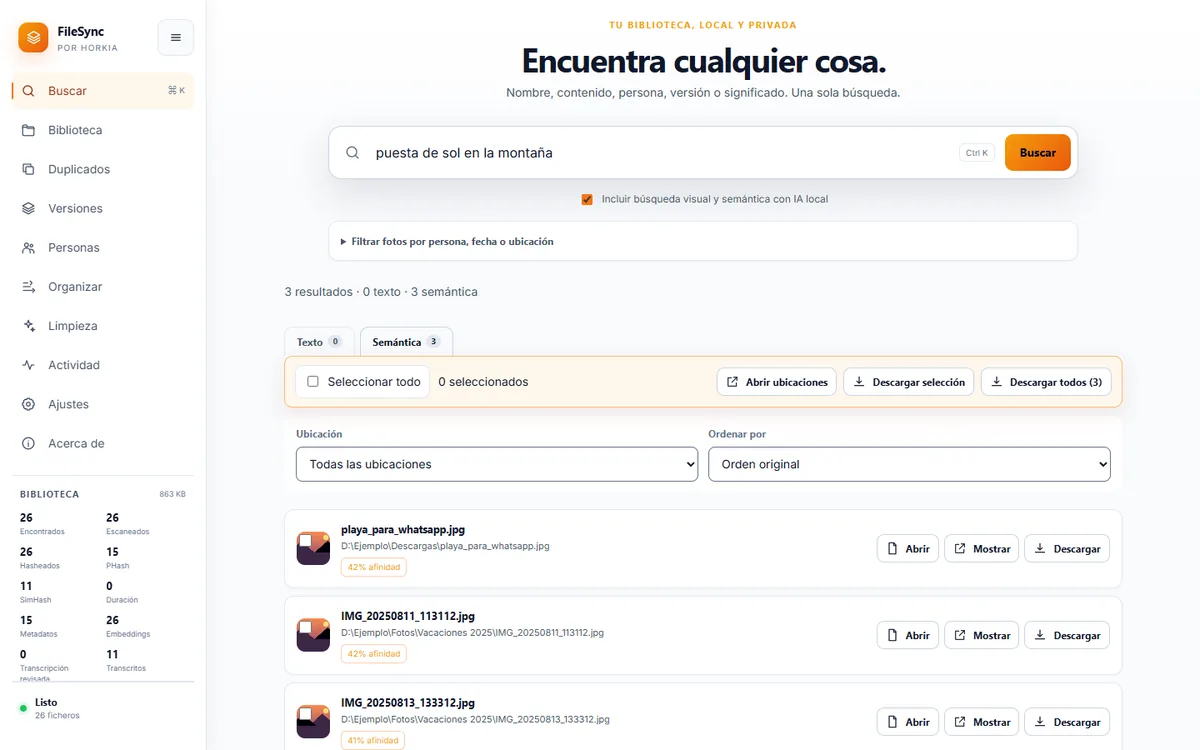The image size is (1200, 750).
Task: Open the Acerca de page
Action: pyautogui.click(x=103, y=443)
